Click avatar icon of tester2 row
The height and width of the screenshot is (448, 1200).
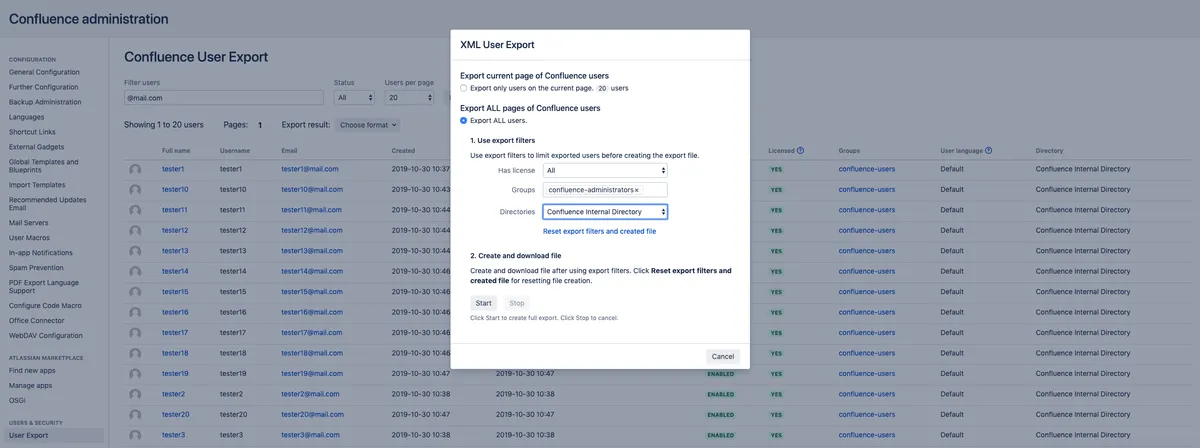[x=135, y=394]
